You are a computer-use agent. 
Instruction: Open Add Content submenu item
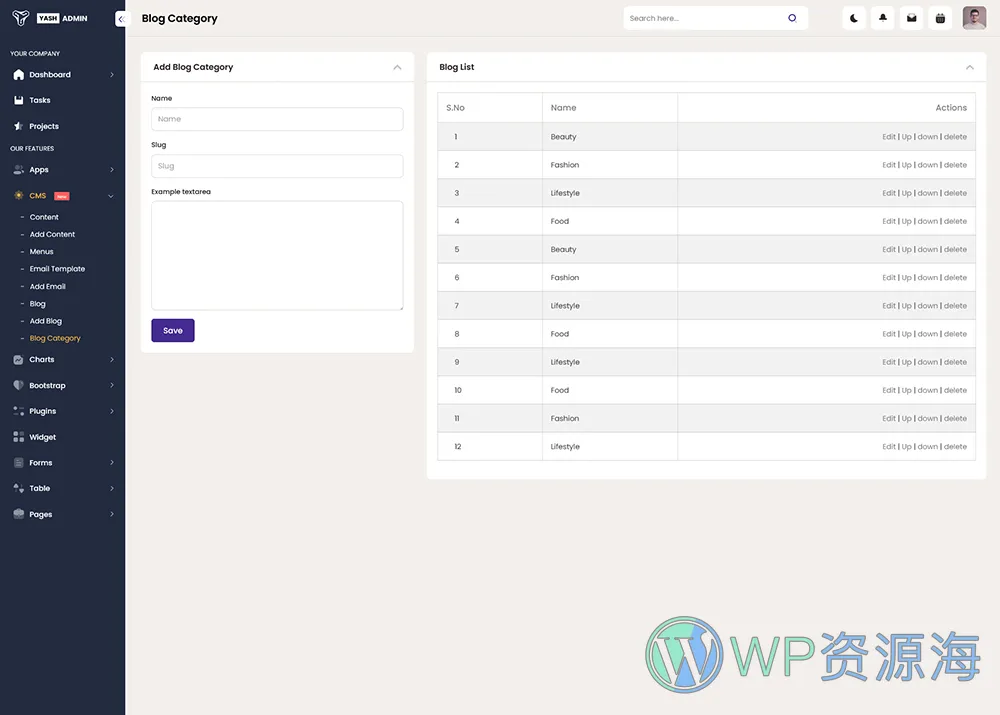52,234
